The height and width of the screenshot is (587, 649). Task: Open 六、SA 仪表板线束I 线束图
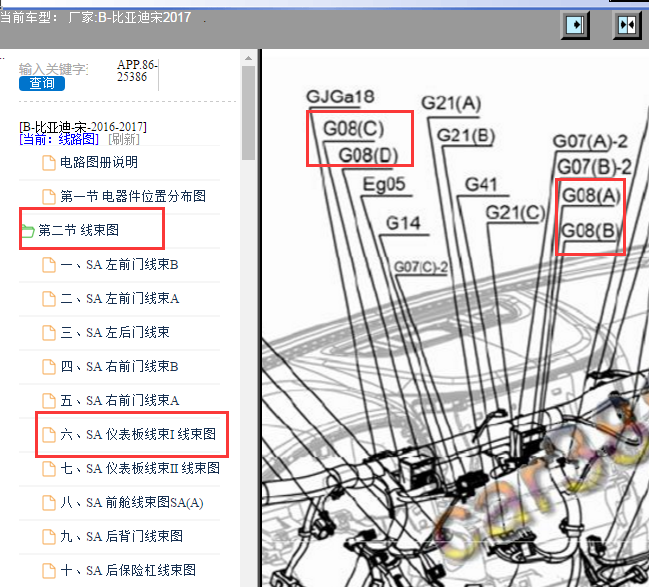pos(138,434)
